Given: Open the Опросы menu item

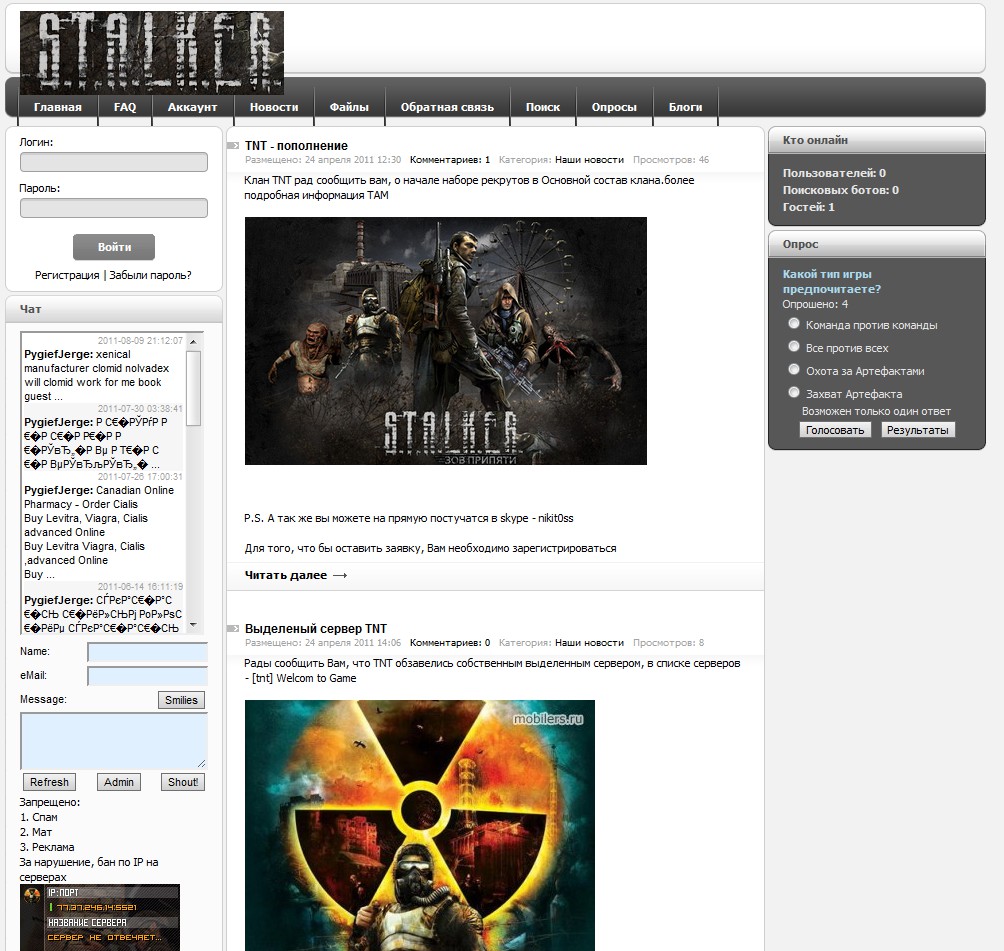Looking at the screenshot, I should pyautogui.click(x=614, y=107).
